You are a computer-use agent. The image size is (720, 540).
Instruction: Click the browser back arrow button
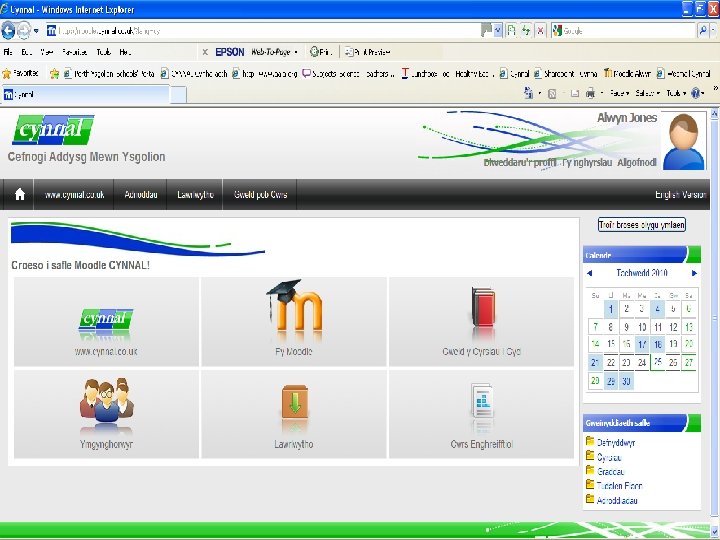pos(8,31)
